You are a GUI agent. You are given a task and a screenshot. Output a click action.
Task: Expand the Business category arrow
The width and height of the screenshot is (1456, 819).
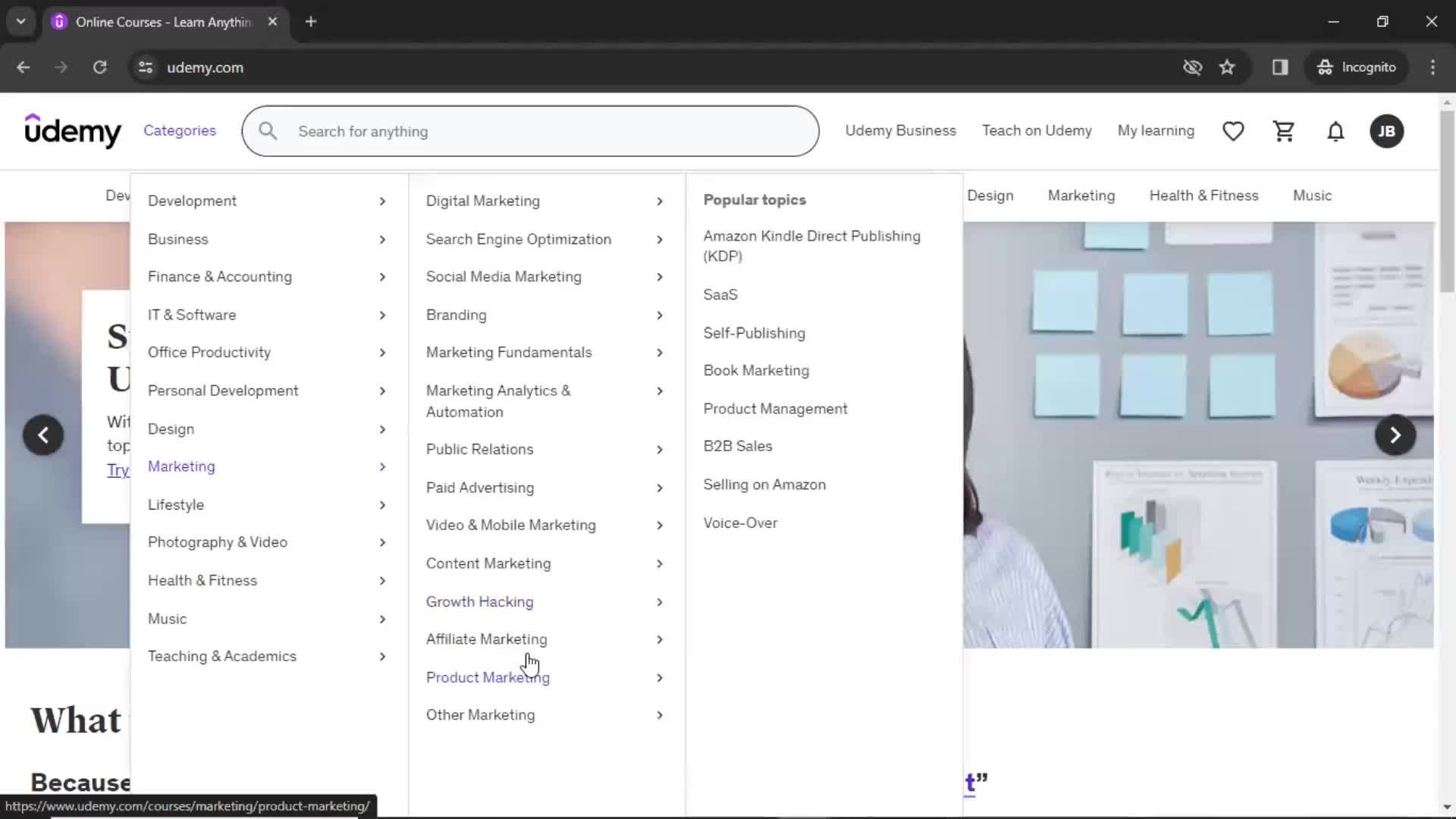[x=382, y=240]
